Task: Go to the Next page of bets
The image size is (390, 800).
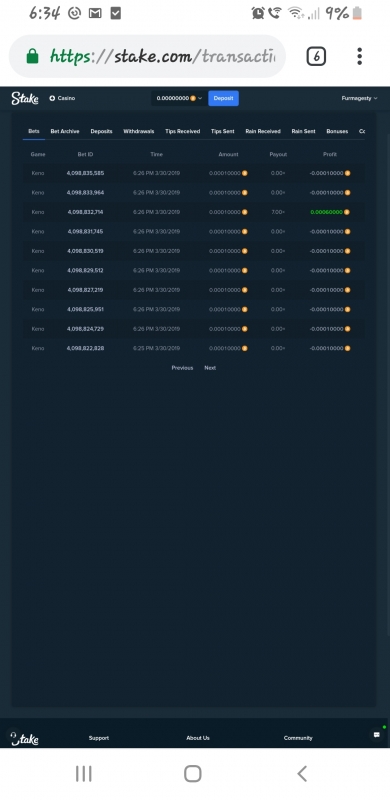Action: click(210, 368)
